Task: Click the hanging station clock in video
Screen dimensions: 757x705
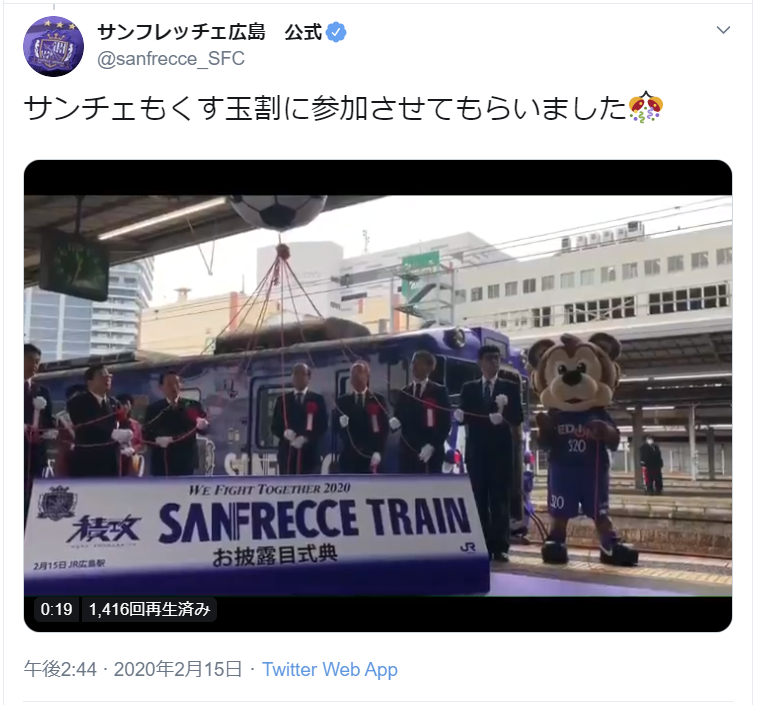Action: click(x=74, y=264)
